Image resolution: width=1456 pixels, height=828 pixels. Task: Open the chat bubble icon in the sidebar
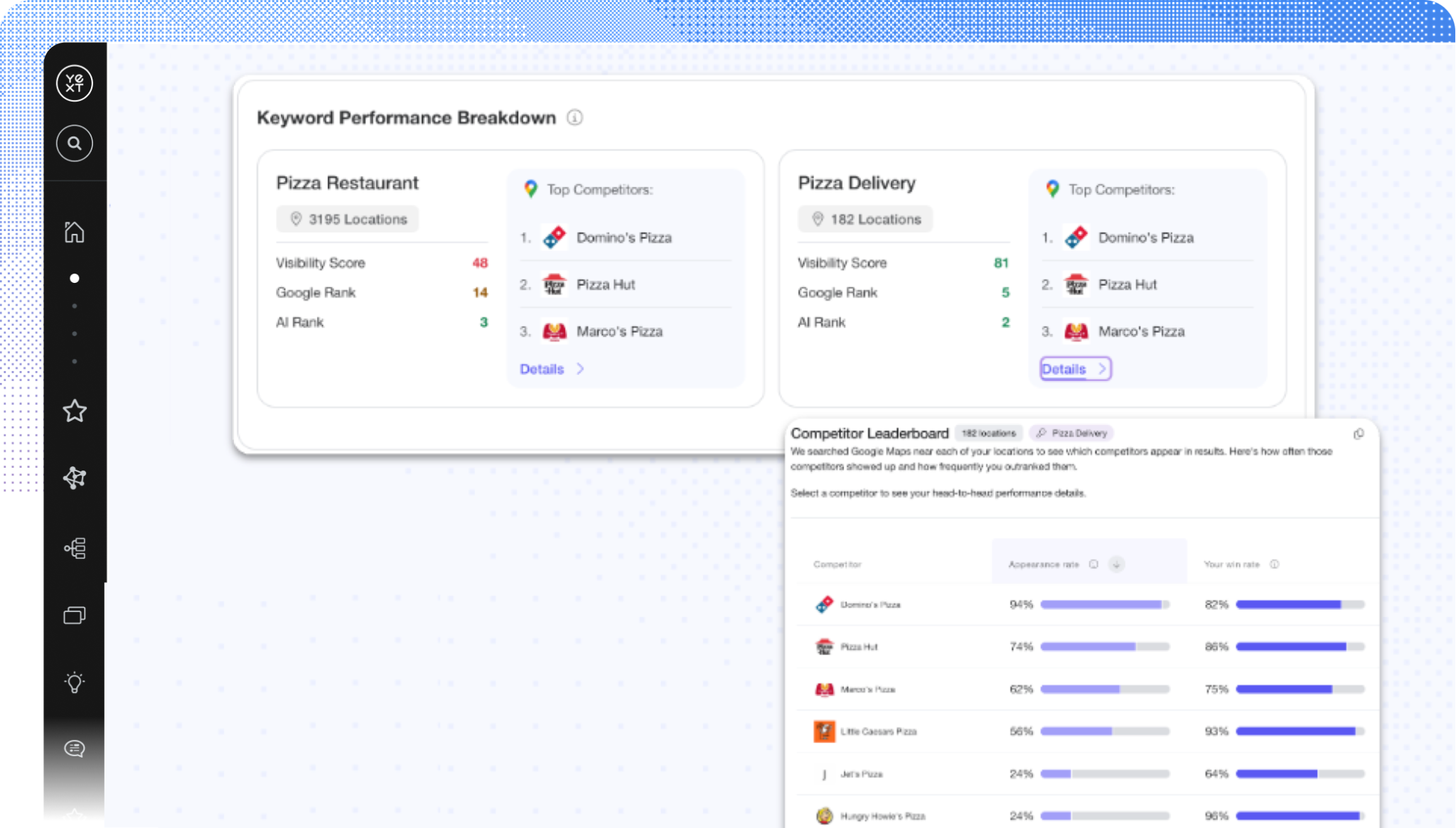click(74, 748)
